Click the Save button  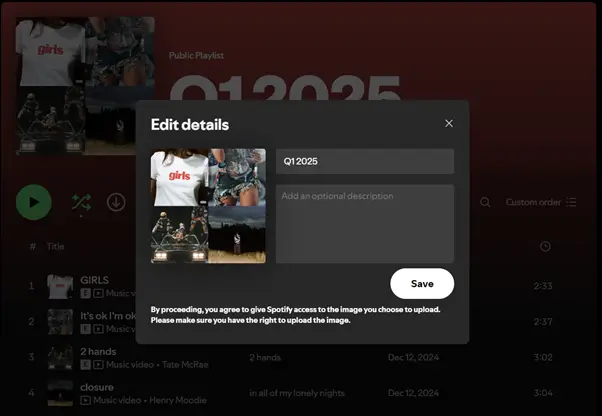[422, 284]
